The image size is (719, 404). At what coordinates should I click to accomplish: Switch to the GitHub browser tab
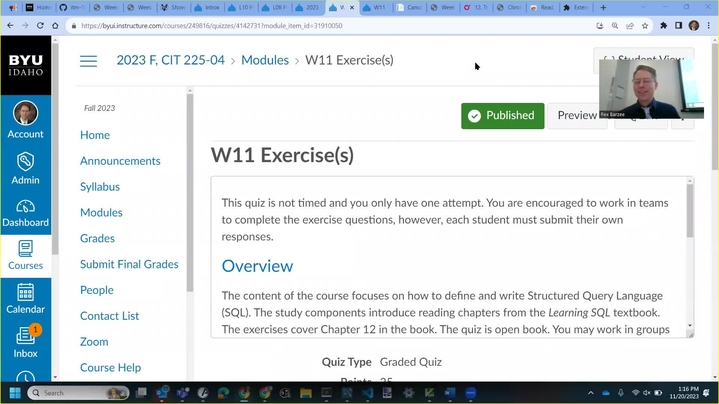(x=72, y=7)
